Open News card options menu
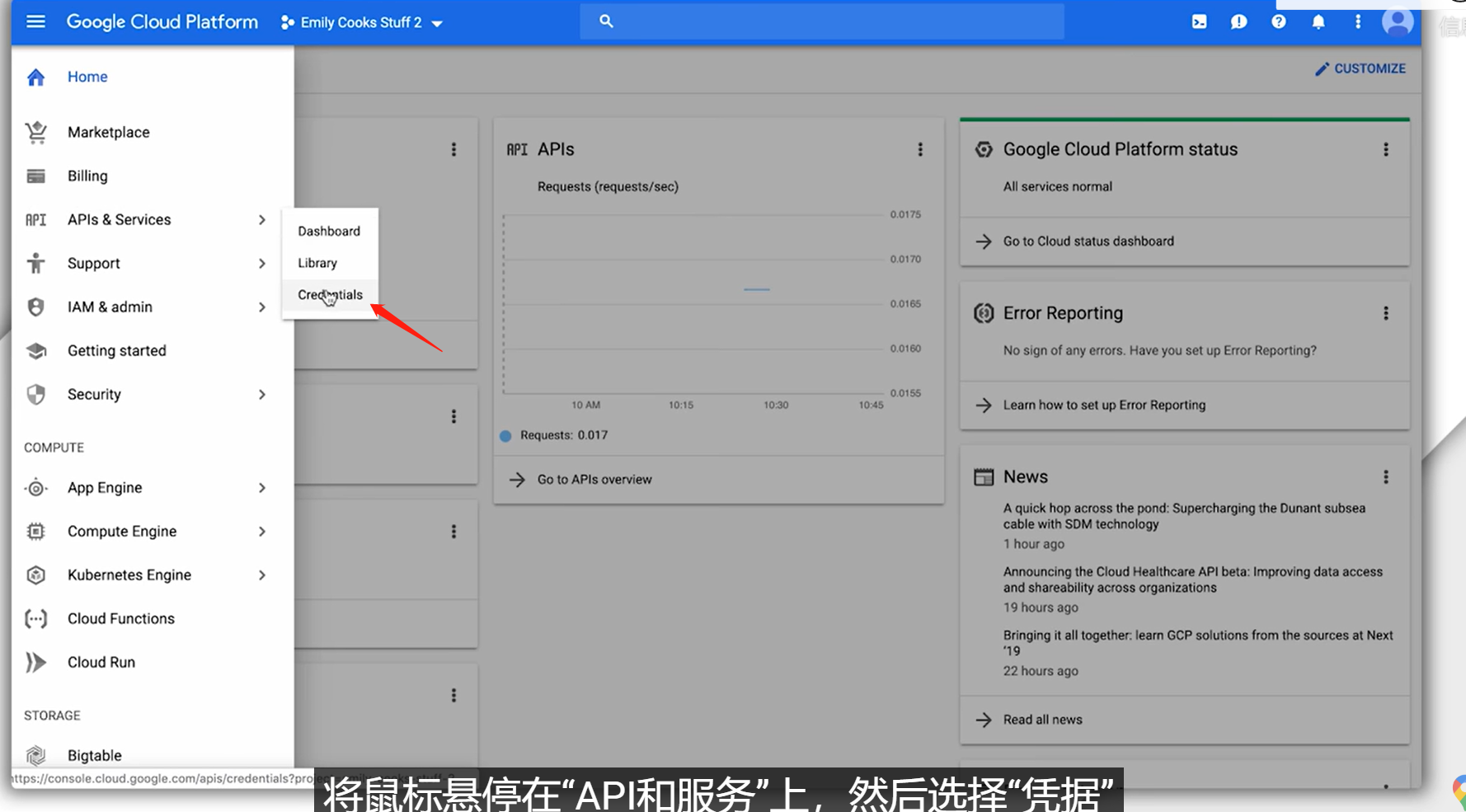The width and height of the screenshot is (1466, 812). click(1386, 476)
